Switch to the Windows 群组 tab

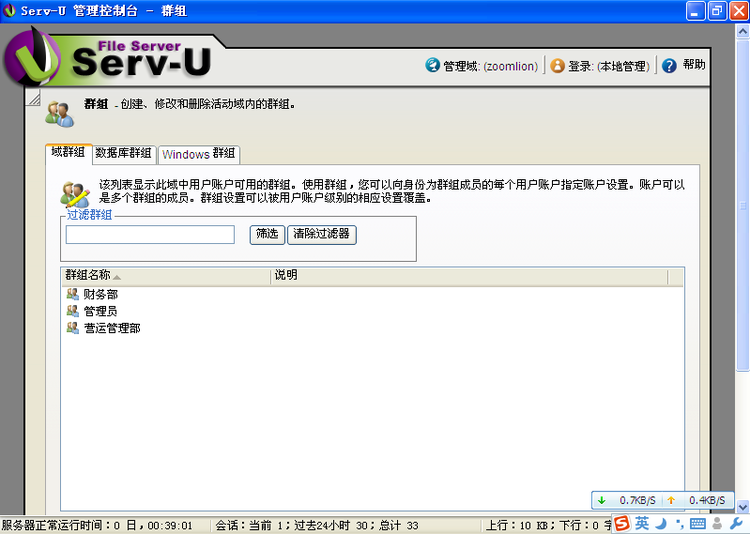point(198,154)
